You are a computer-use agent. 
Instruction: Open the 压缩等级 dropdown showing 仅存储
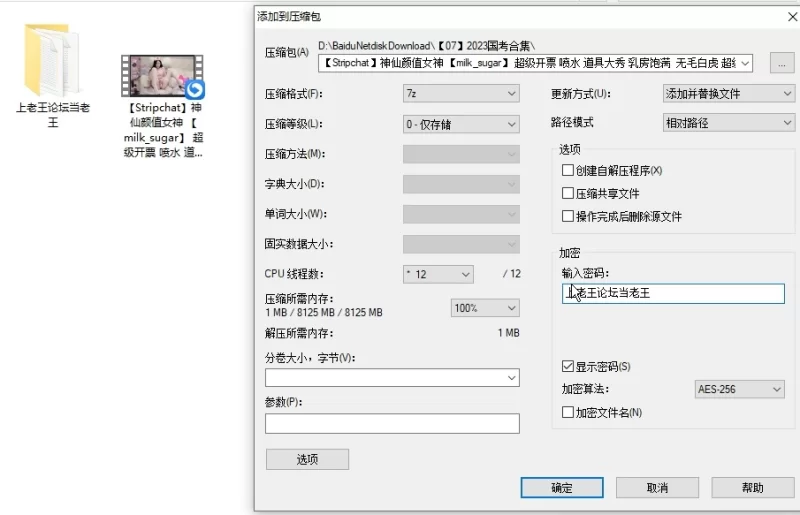pyautogui.click(x=461, y=125)
